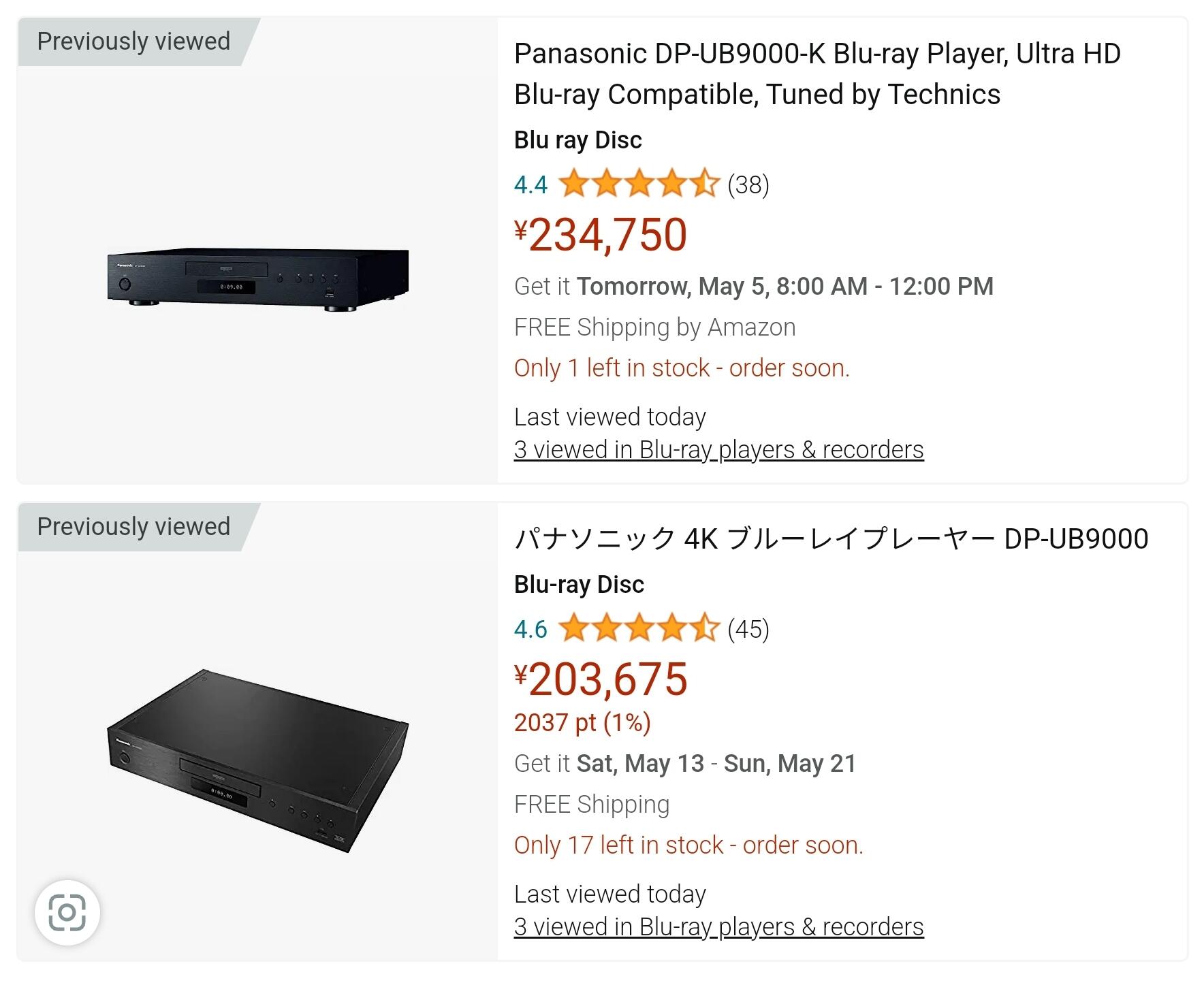1204x1002 pixels.
Task: Open the (45) reviews count
Action: point(748,629)
